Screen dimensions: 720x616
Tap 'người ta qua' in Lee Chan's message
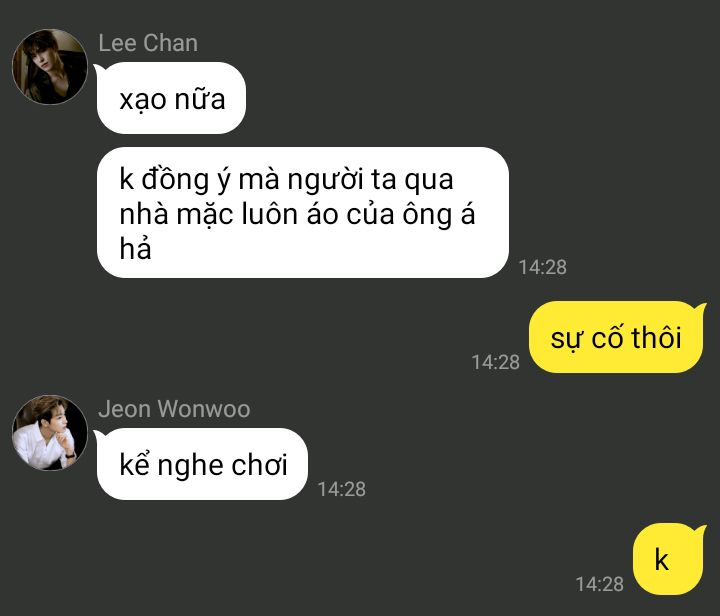tap(370, 179)
